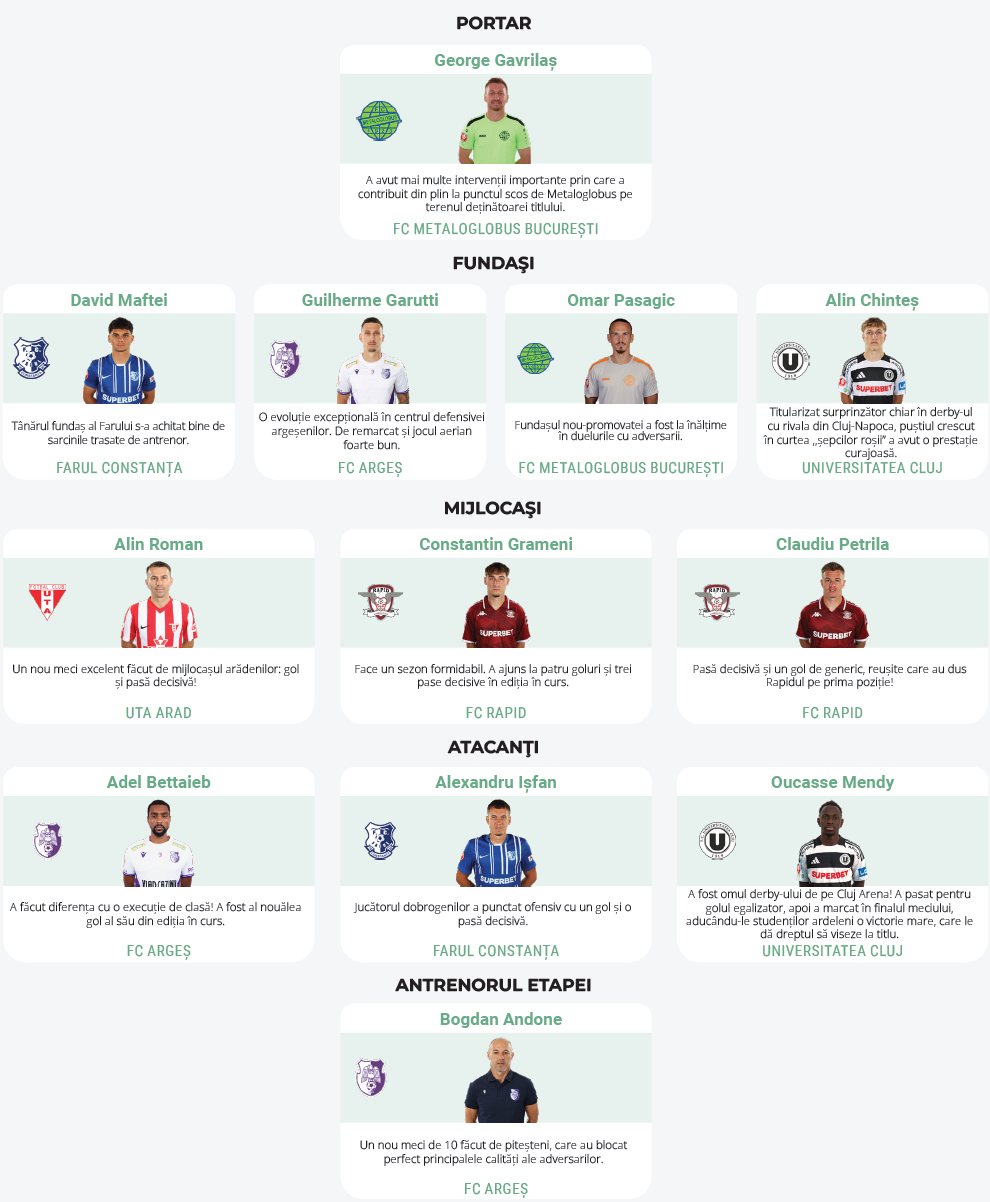Open George Gavrilaș player photo
The width and height of the screenshot is (990, 1202).
click(x=494, y=121)
